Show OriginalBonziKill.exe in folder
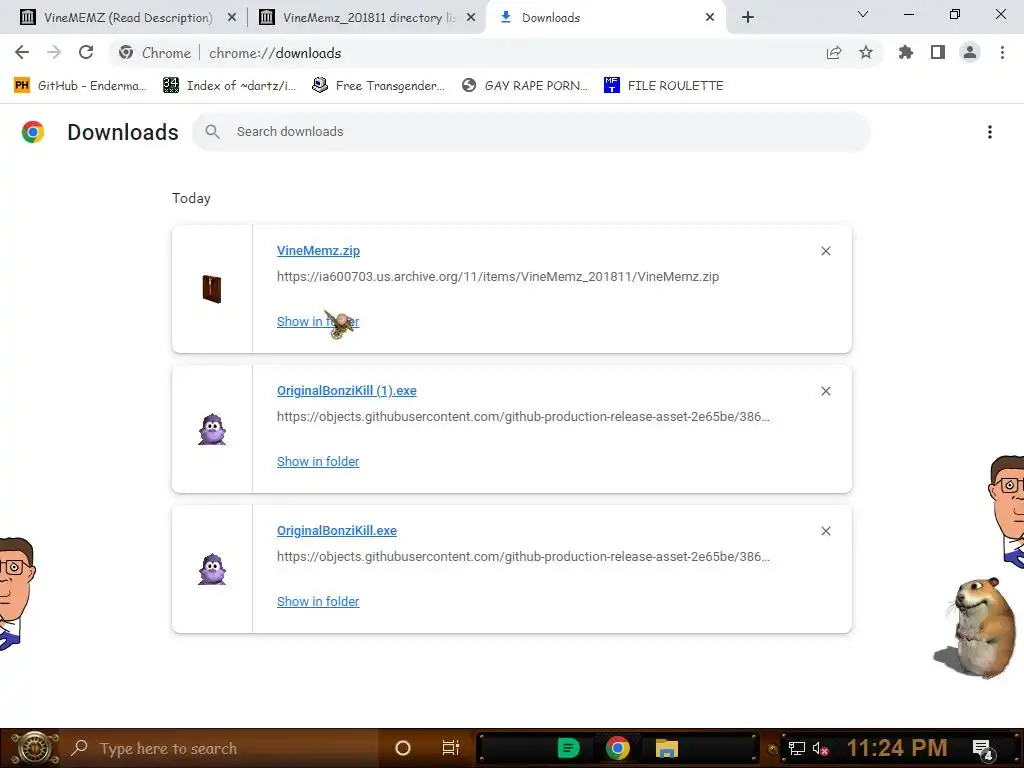This screenshot has width=1024, height=768. (x=318, y=601)
